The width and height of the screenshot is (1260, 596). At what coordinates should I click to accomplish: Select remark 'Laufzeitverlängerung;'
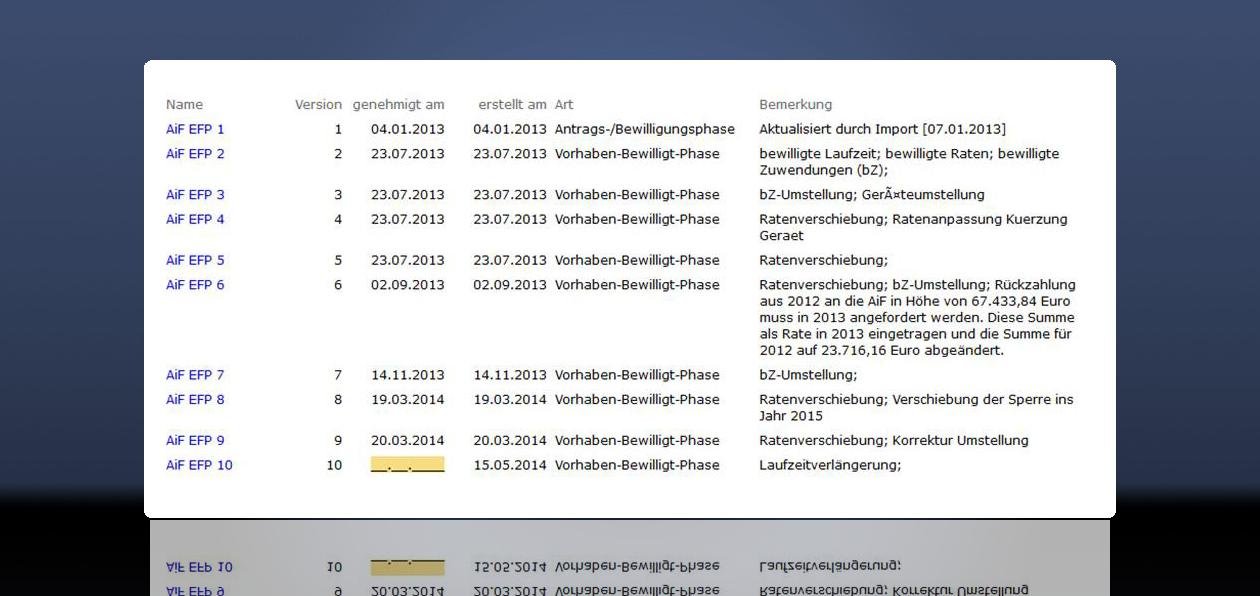(830, 465)
